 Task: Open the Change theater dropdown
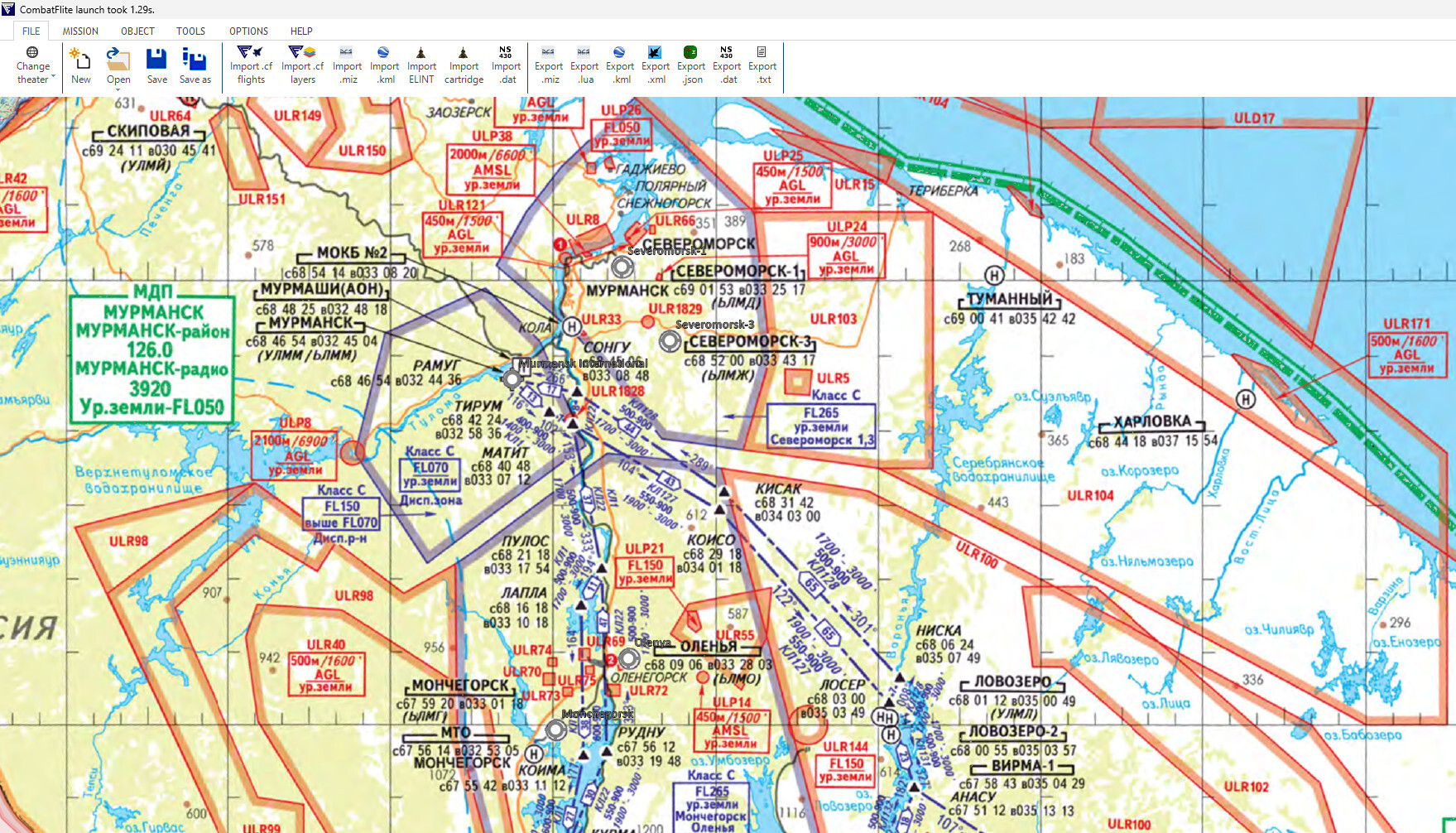(x=33, y=65)
